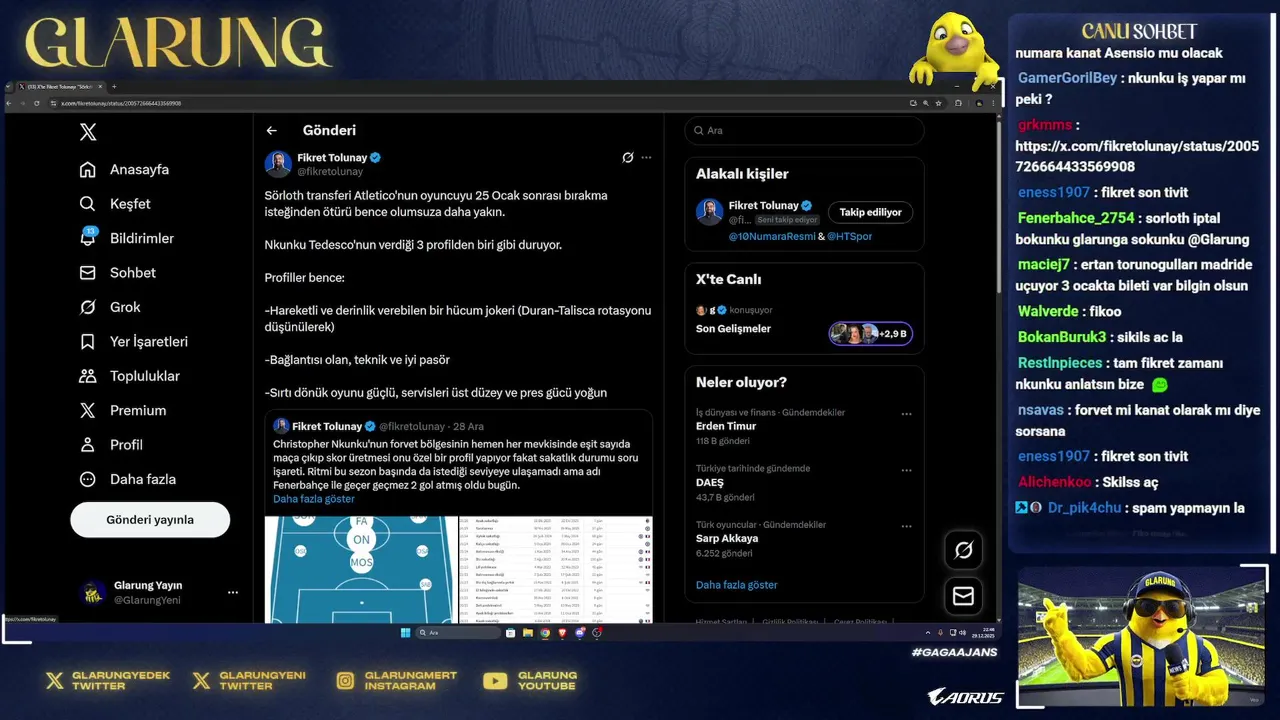Screen dimensions: 1280x720
Task: Click the taskbar clock showing 22:46
Action: [x=984, y=632]
